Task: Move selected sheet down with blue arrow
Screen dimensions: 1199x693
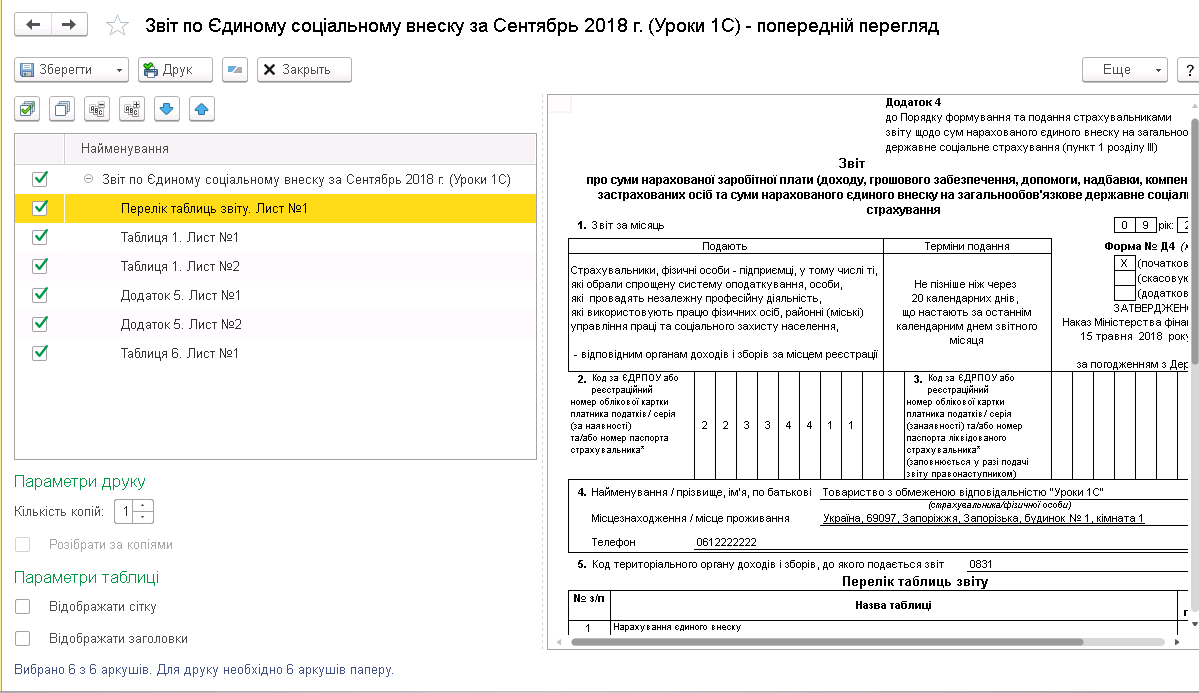Action: coord(167,109)
